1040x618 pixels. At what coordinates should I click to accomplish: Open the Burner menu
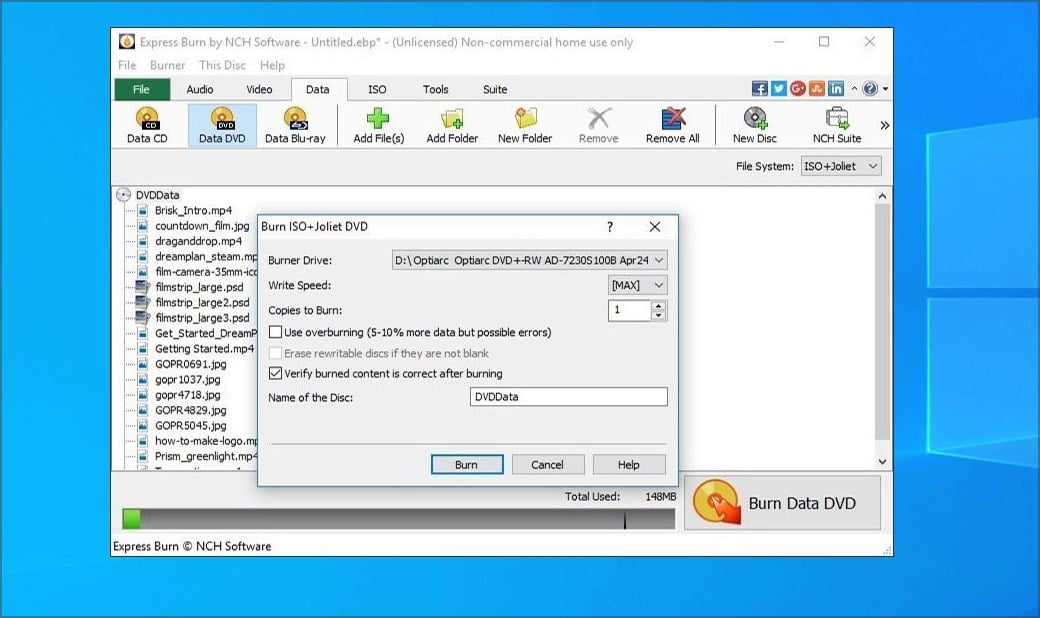coord(167,65)
